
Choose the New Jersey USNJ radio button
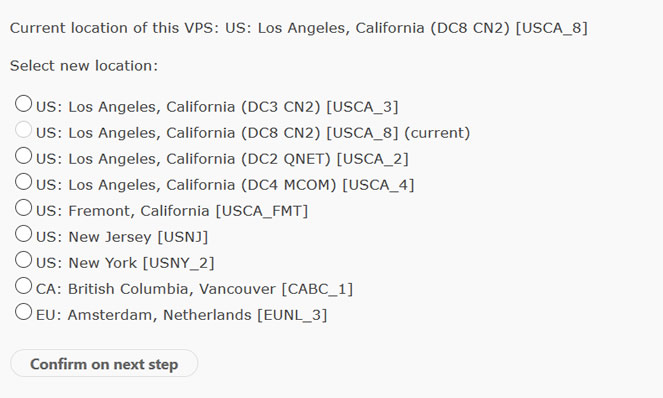23,234
